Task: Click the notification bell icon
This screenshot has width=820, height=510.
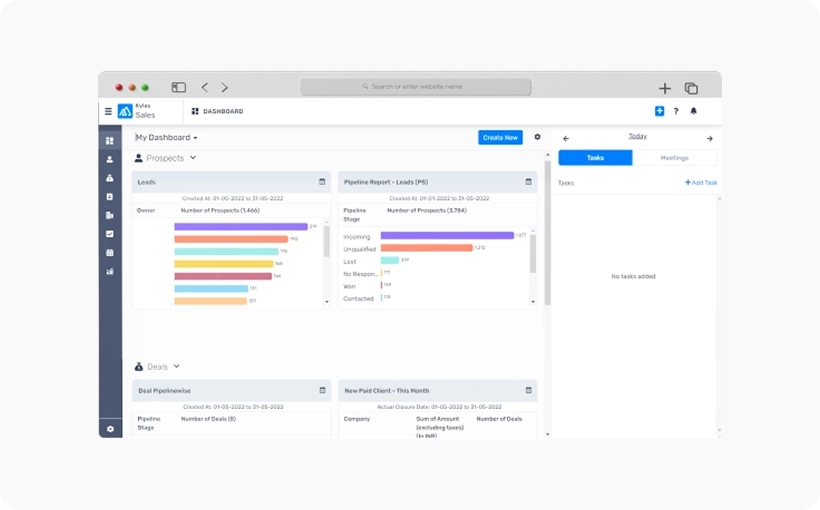Action: pos(694,111)
